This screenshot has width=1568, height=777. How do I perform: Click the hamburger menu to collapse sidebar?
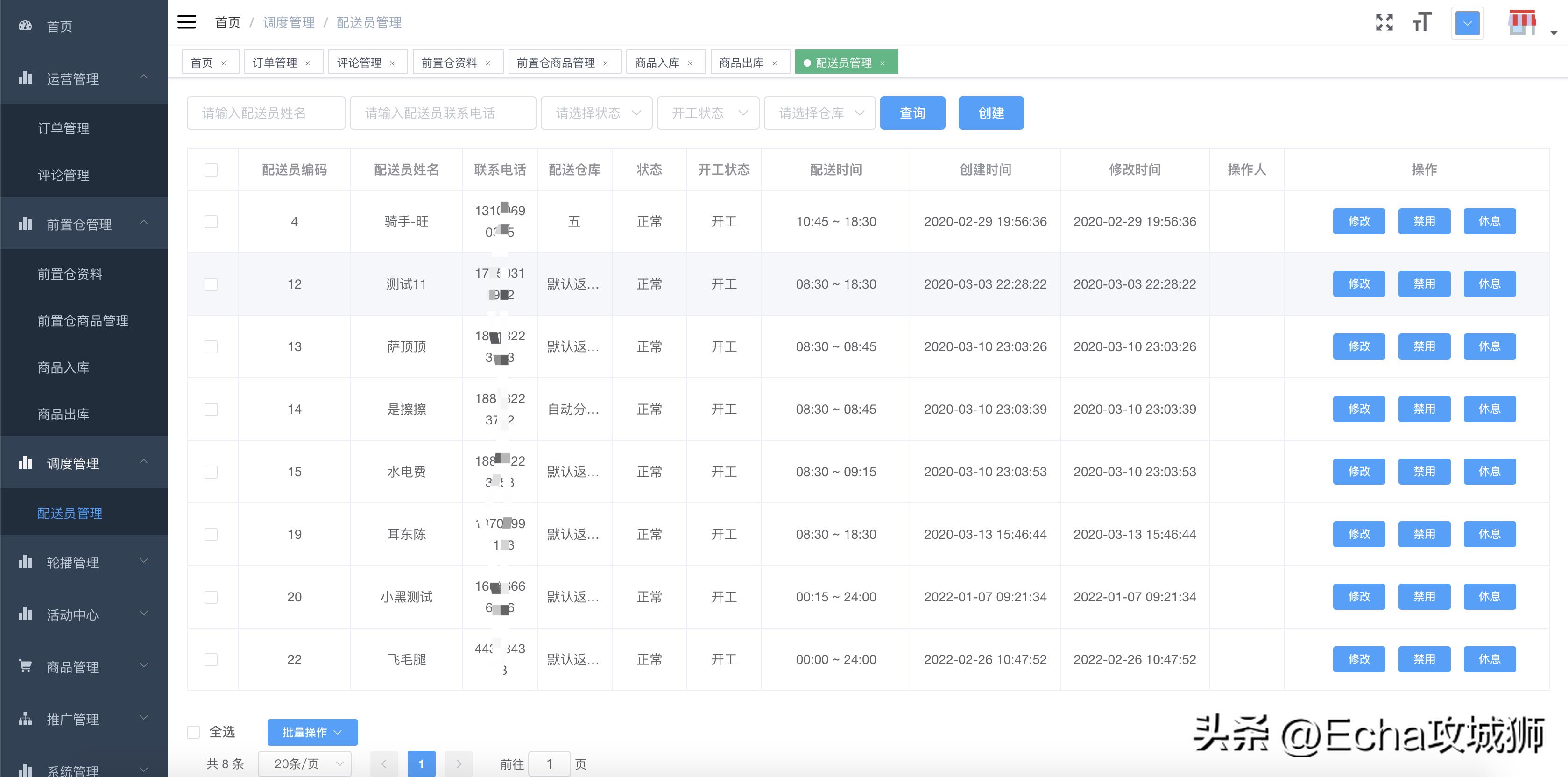[x=186, y=22]
